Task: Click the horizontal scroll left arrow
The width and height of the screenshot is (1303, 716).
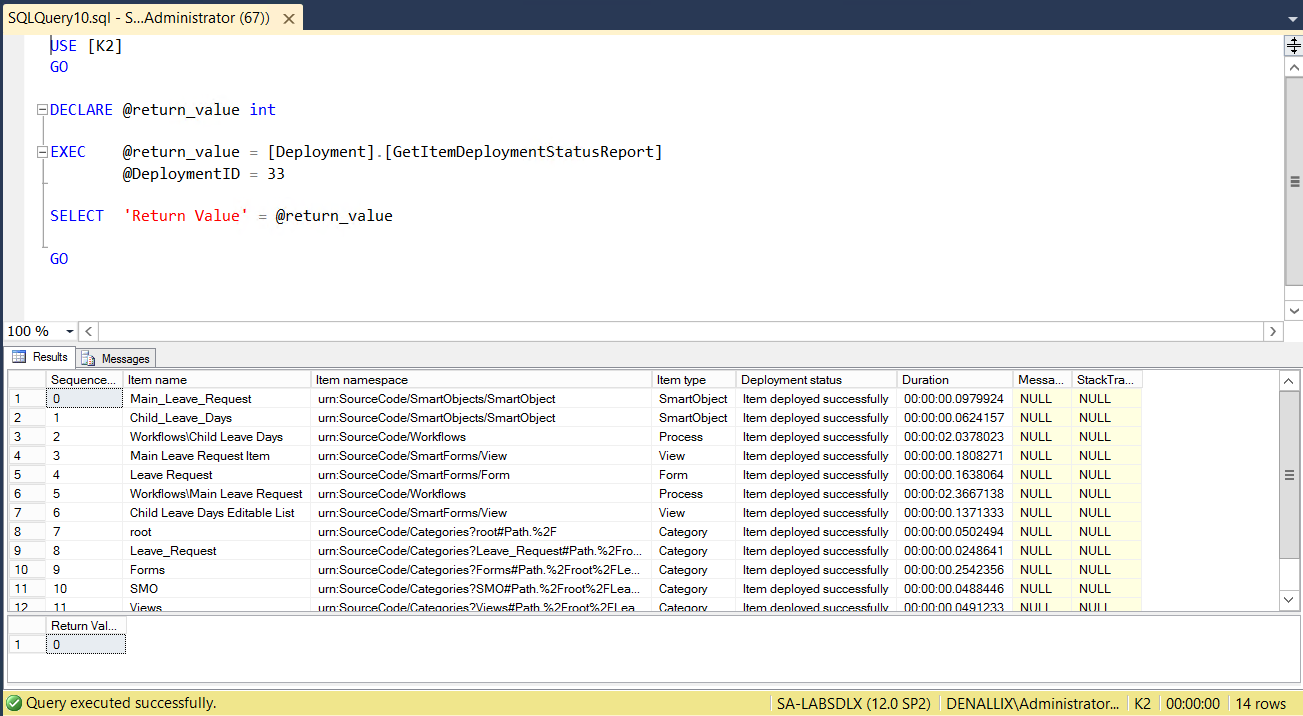Action: click(88, 331)
